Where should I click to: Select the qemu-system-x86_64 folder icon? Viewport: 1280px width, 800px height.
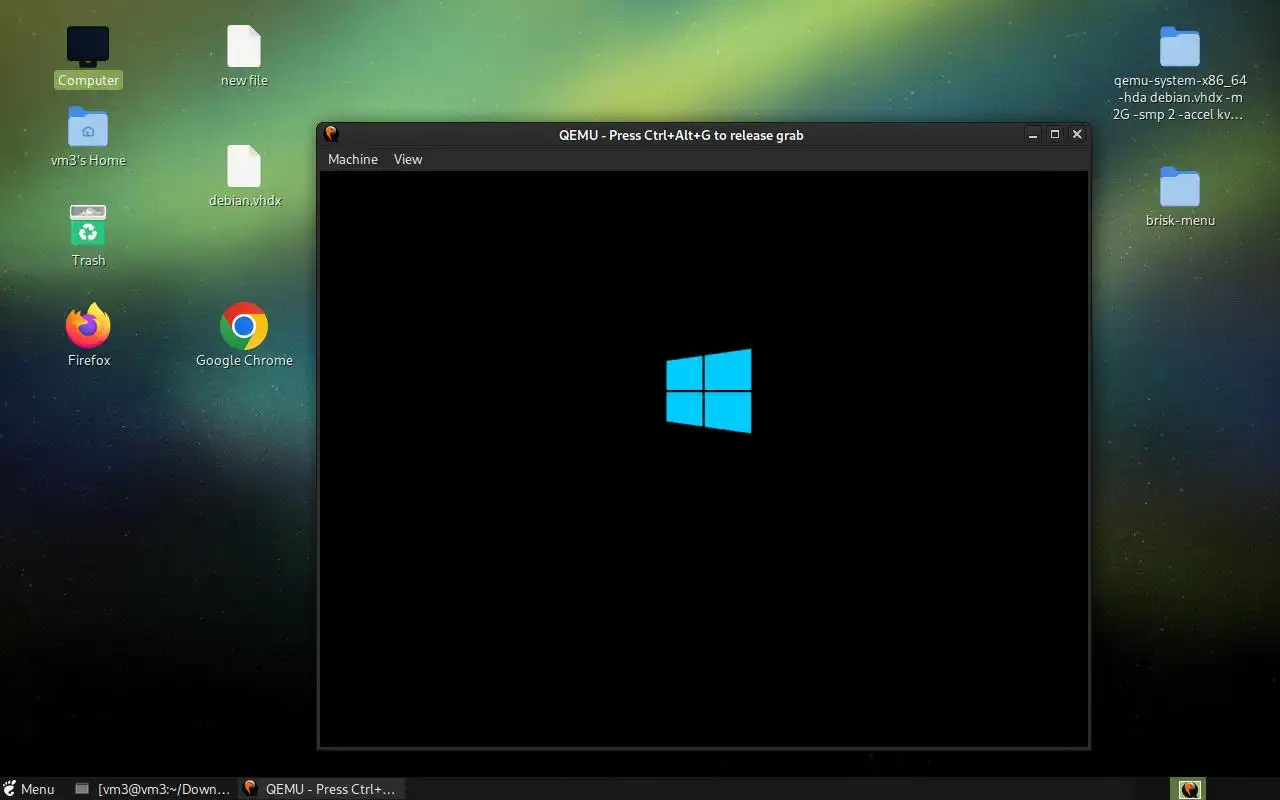(1180, 47)
